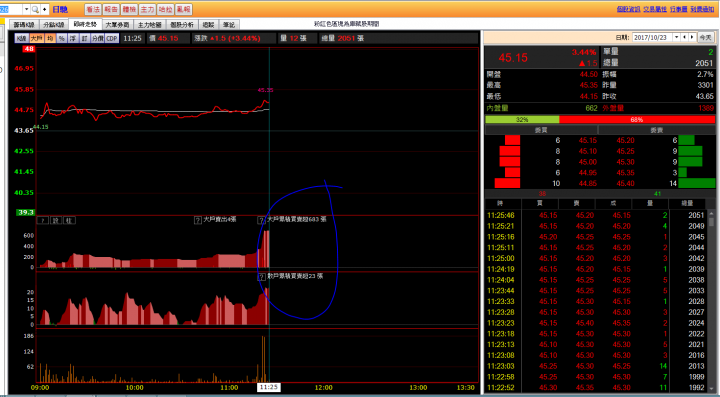The image size is (720, 397).
Task: Click the 亂報 button
Action: (184, 9)
